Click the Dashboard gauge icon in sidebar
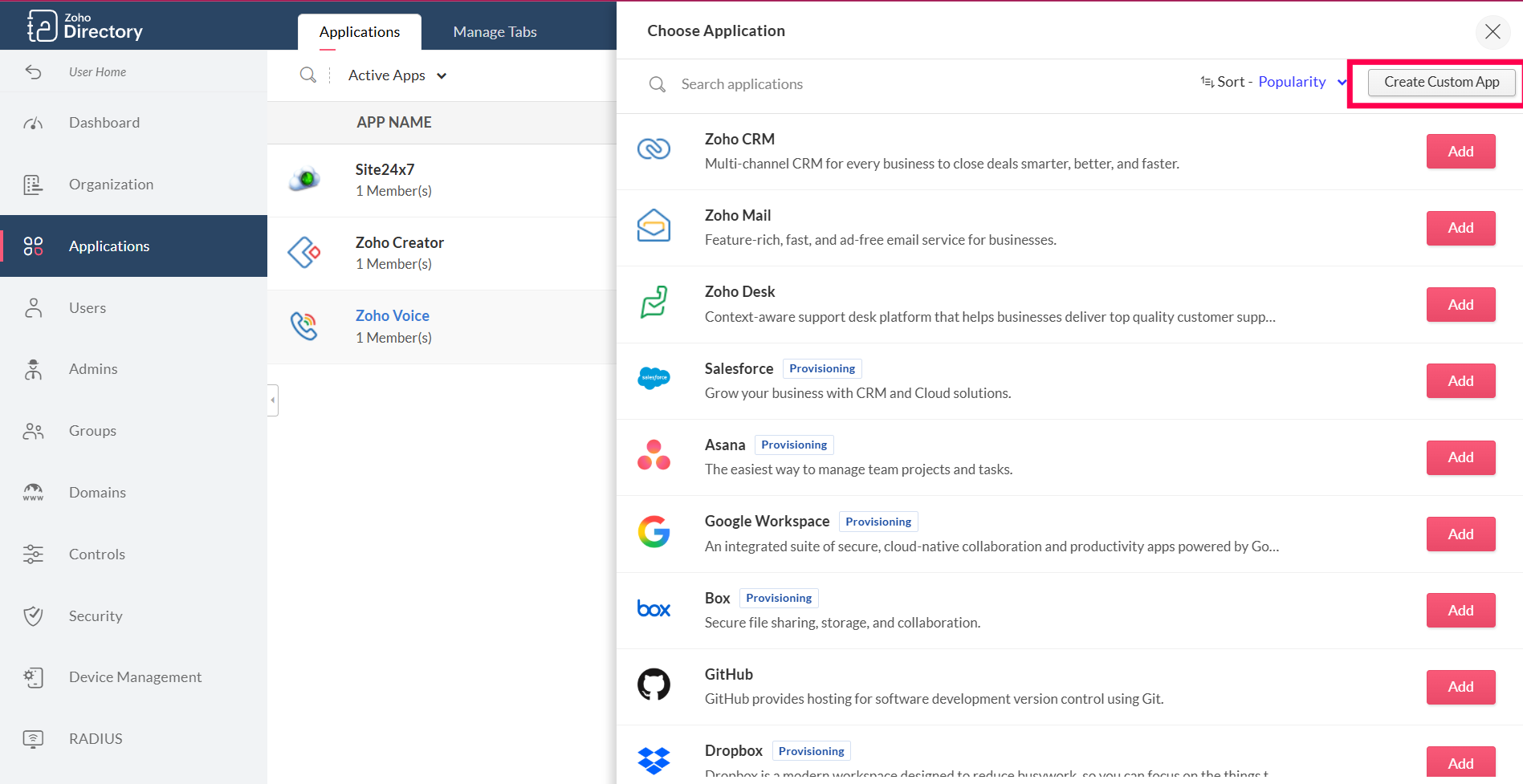Screen dimensions: 1523x784 tap(33, 123)
